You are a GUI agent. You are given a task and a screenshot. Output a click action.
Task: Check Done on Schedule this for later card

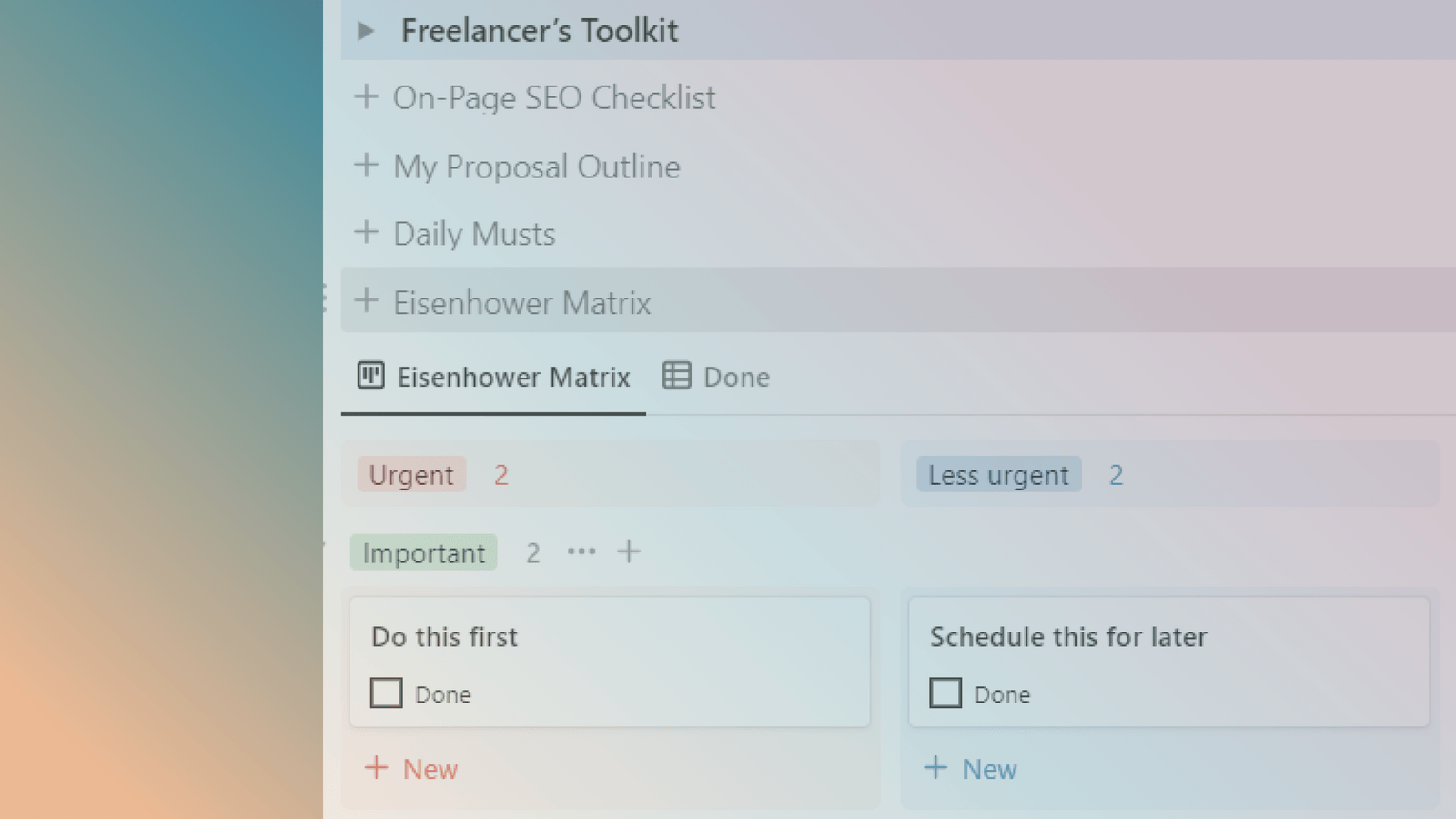tap(945, 693)
